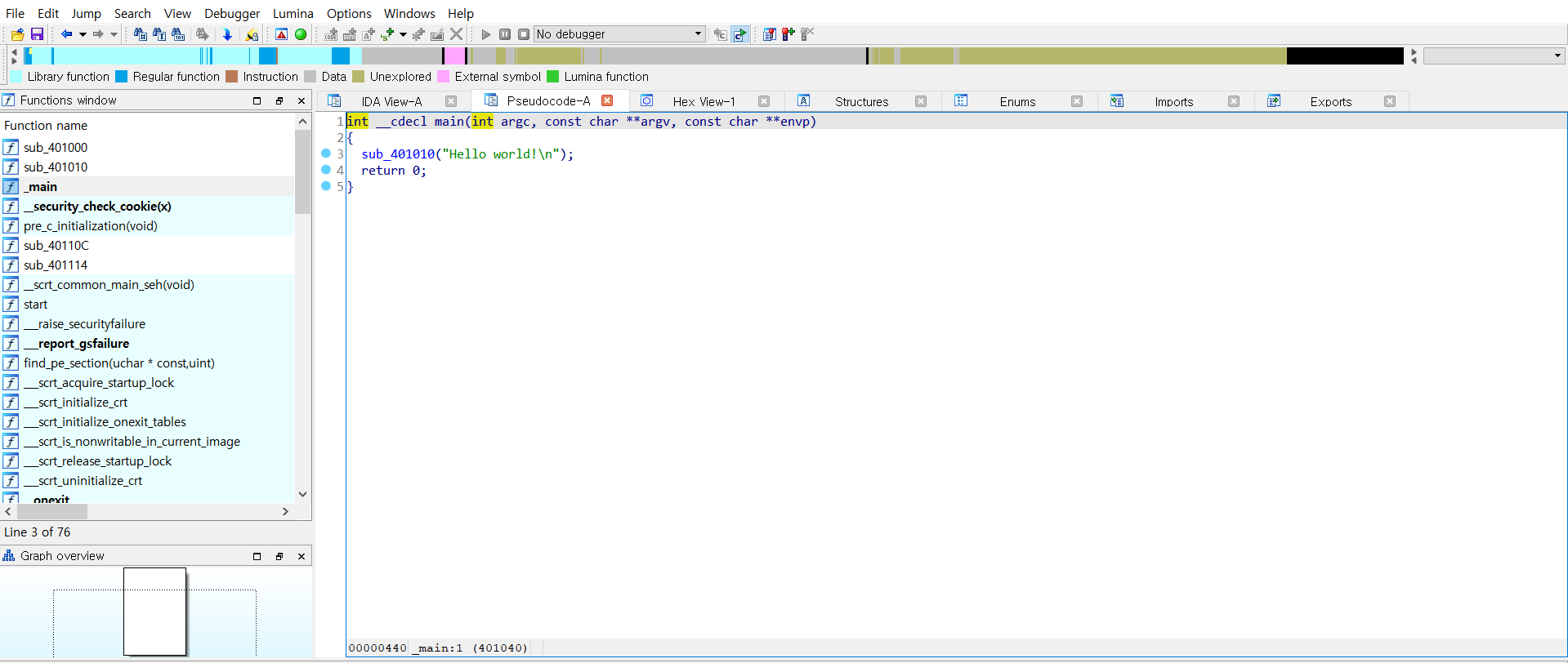Switch to the IDA View-A tab
Screen dimensions: 1568x663
pos(391,101)
